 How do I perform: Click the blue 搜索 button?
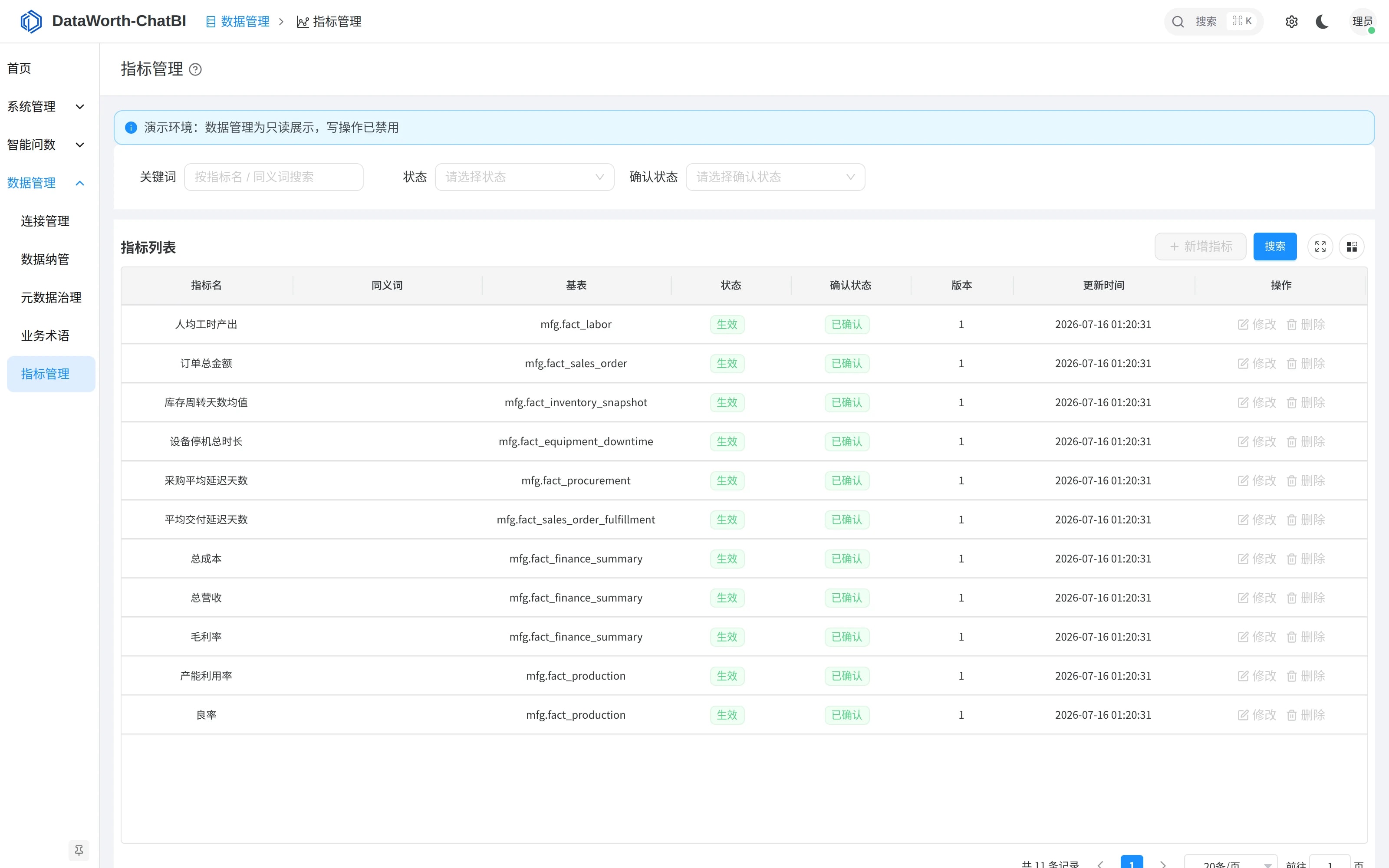tap(1275, 246)
